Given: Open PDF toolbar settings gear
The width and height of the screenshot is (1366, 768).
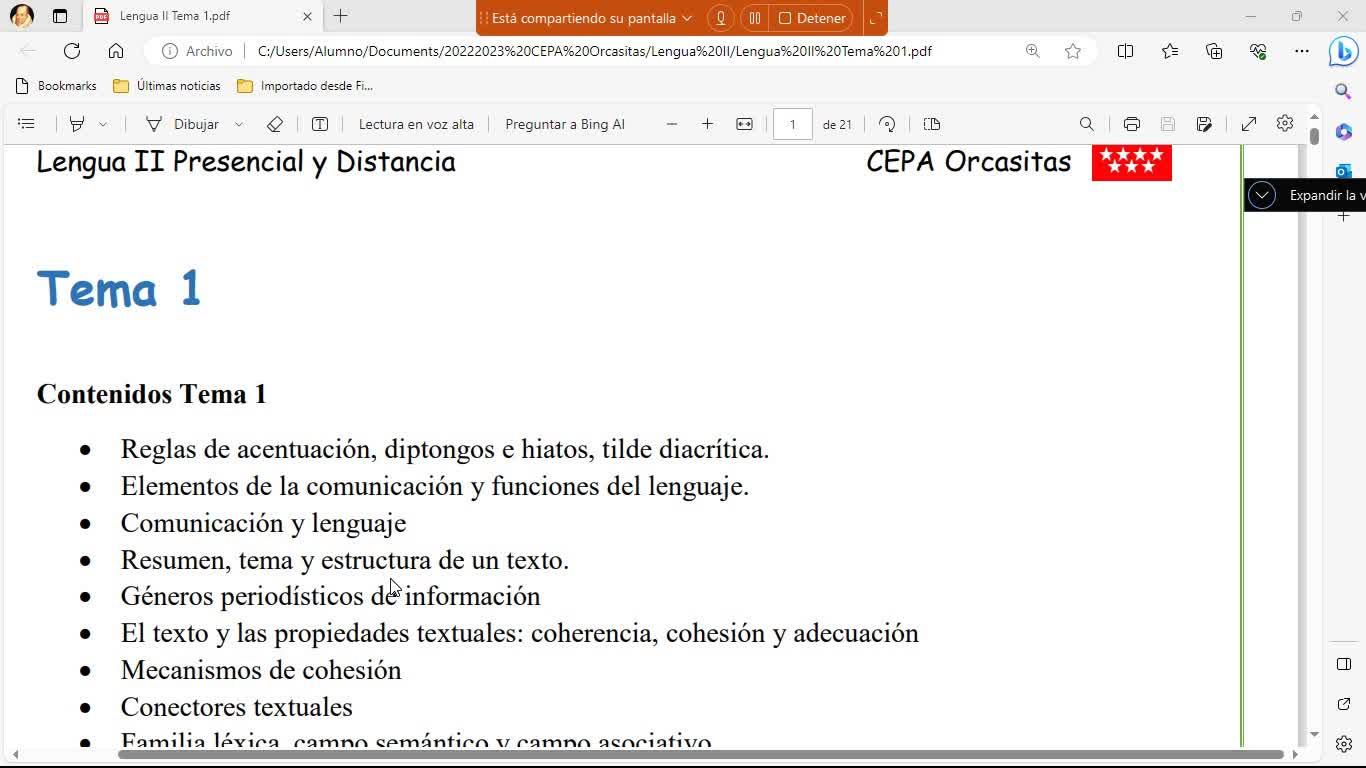Looking at the screenshot, I should coord(1285,123).
